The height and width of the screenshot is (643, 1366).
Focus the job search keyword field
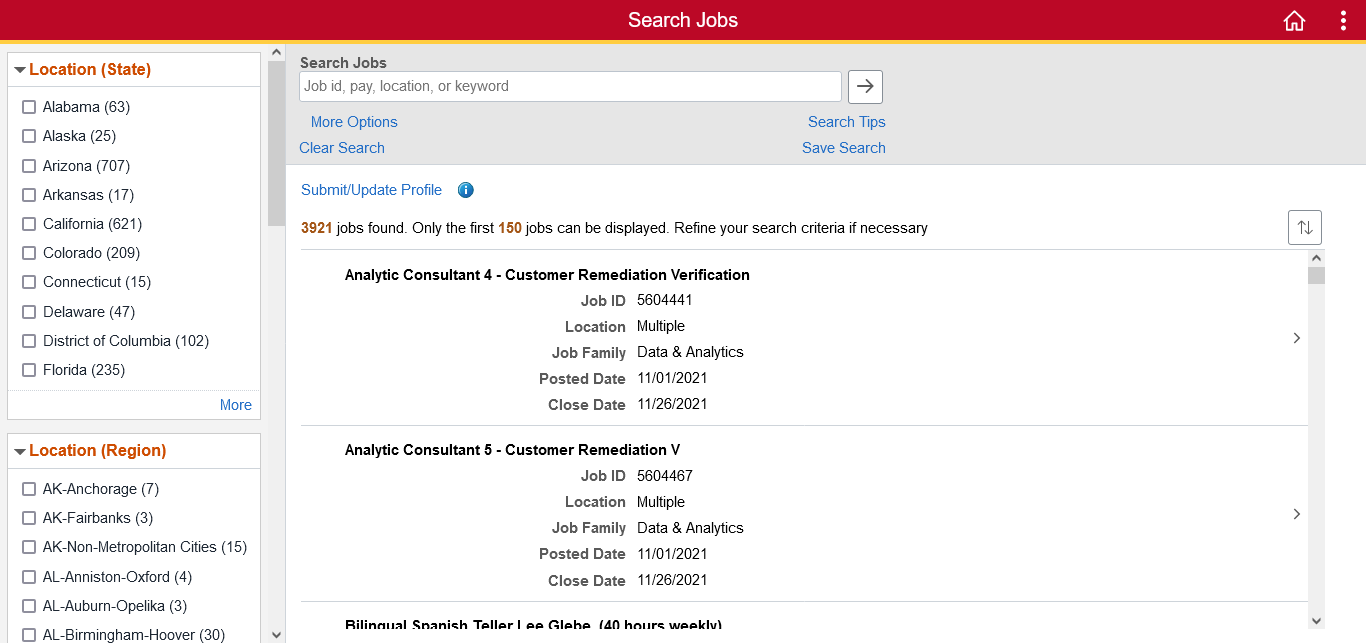click(570, 87)
